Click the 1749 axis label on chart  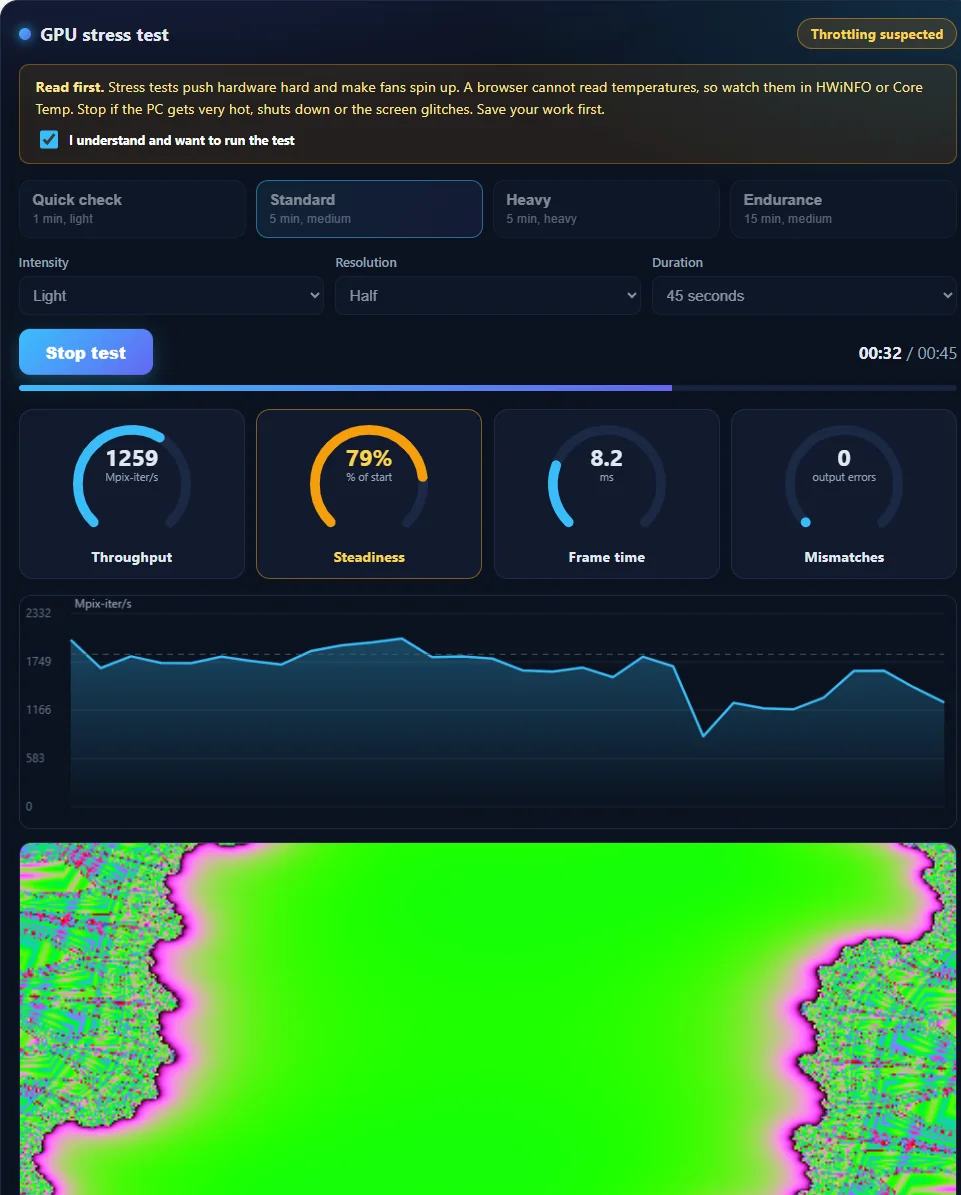pos(38,661)
